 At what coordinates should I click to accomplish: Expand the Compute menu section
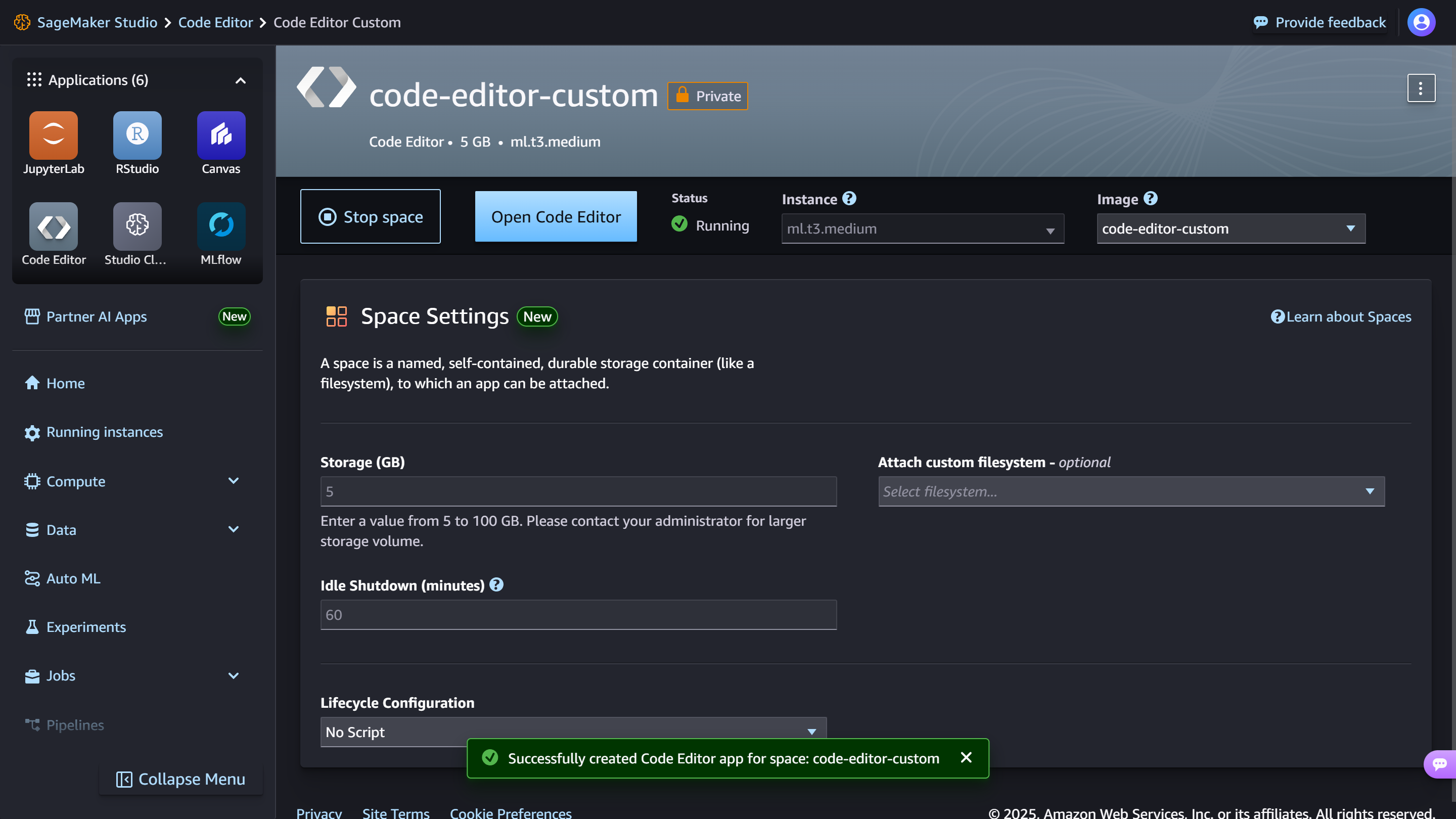(234, 481)
